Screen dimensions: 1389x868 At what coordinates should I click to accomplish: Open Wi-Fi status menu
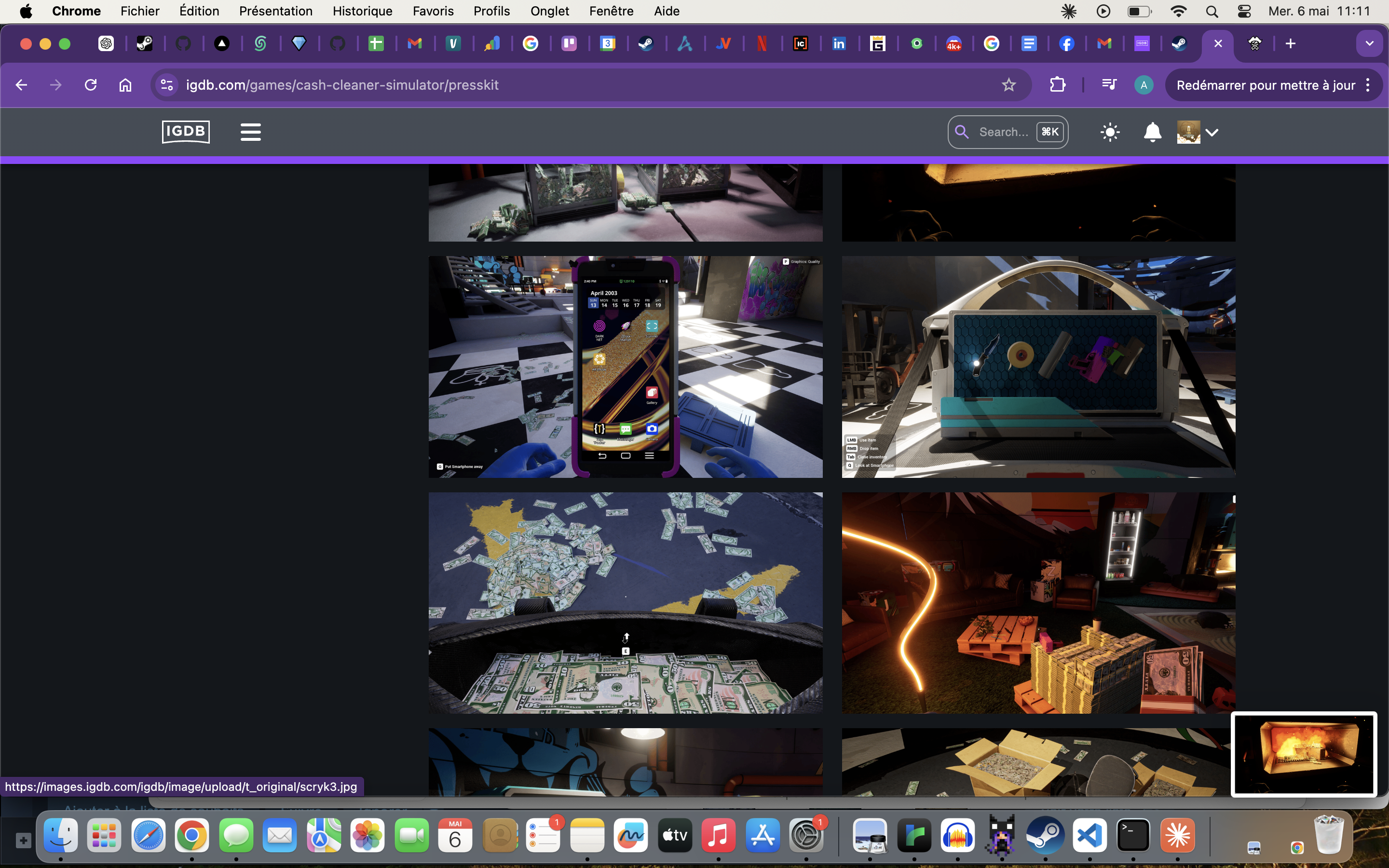1178,11
